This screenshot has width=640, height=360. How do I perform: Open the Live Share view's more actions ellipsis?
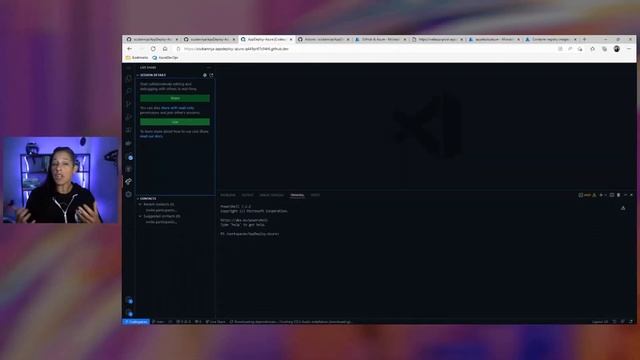coord(209,67)
